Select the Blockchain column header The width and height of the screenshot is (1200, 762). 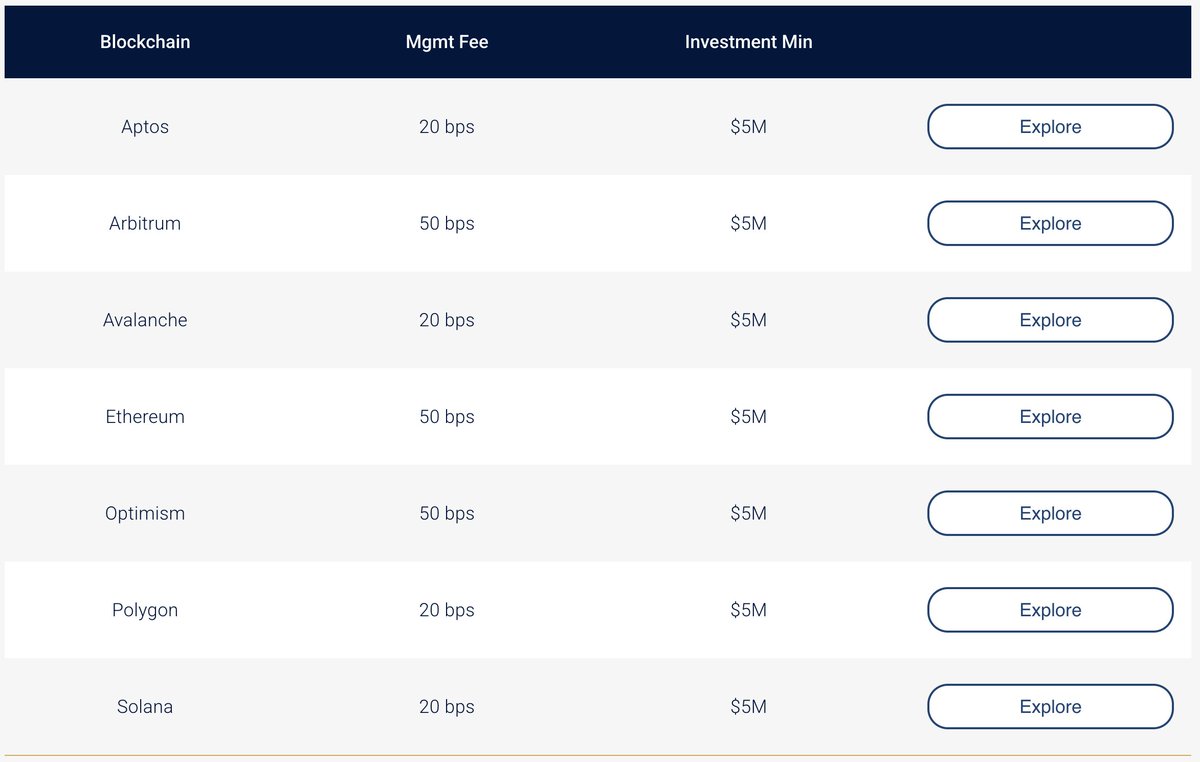click(145, 42)
